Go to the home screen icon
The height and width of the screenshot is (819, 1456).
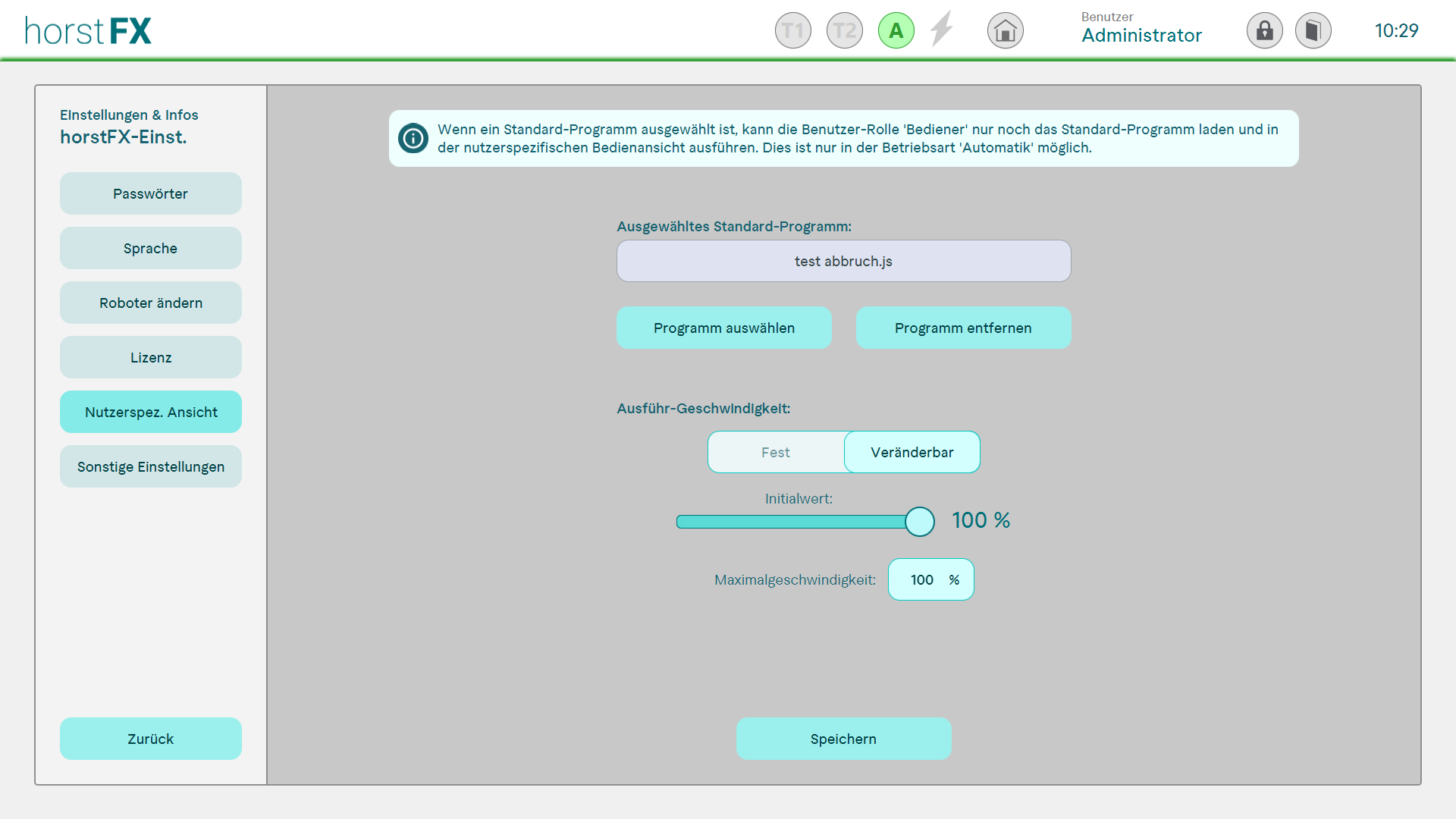pos(1005,31)
